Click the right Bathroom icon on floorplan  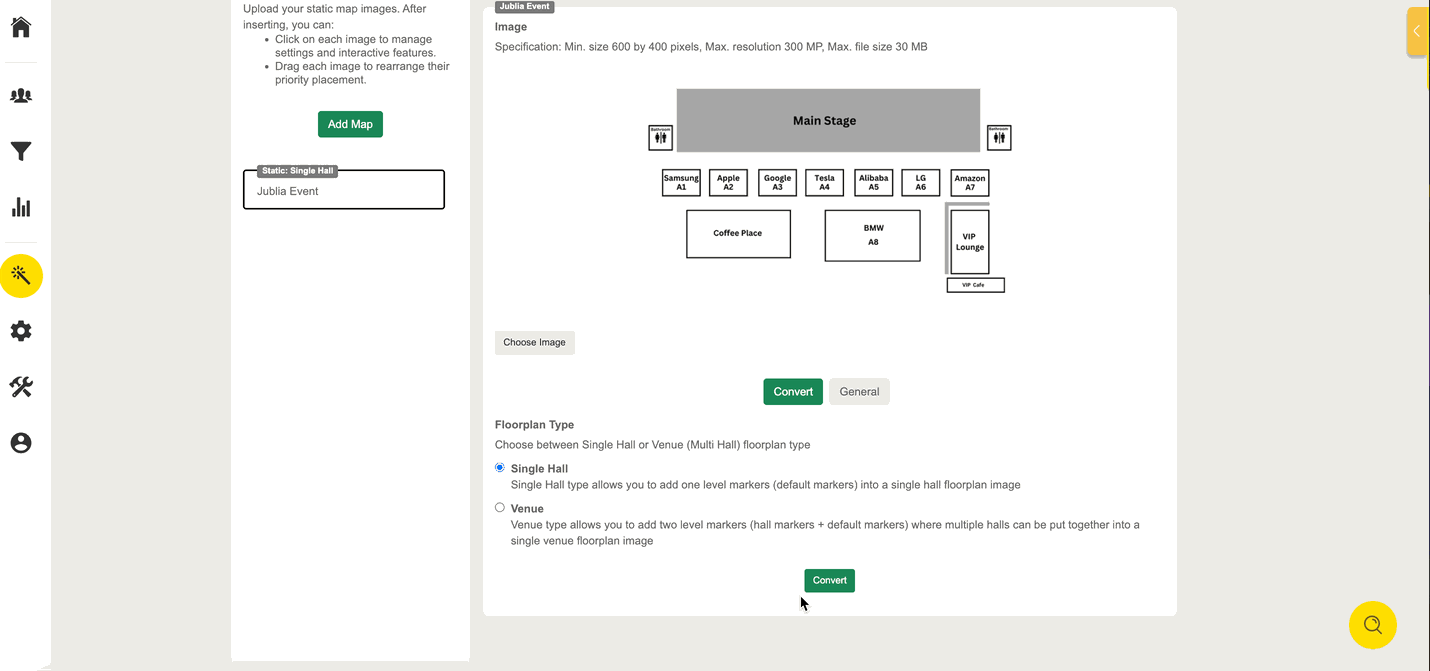coord(999,137)
